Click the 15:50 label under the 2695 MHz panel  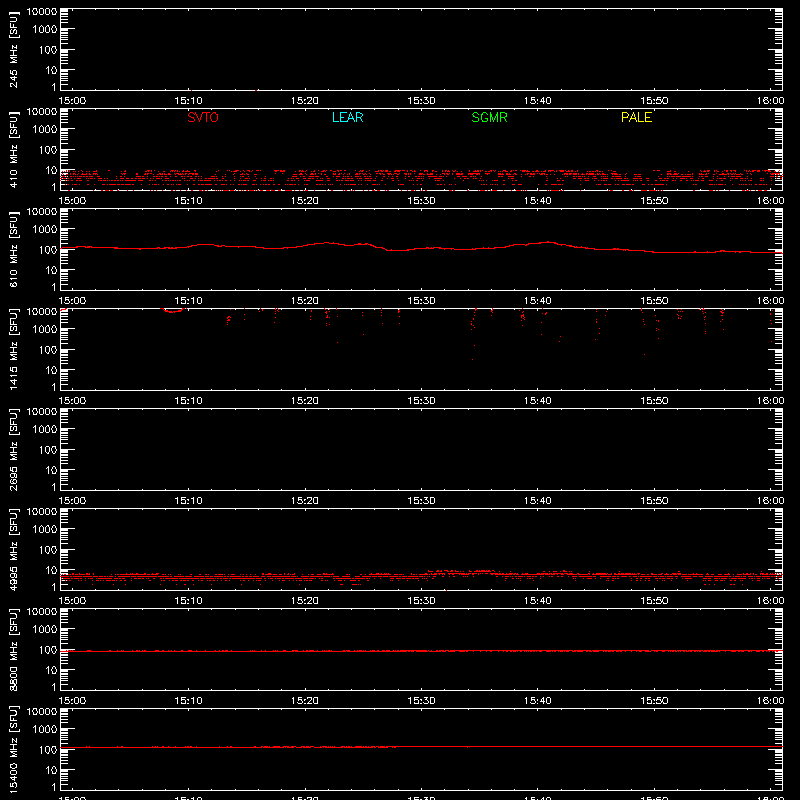[x=654, y=501]
